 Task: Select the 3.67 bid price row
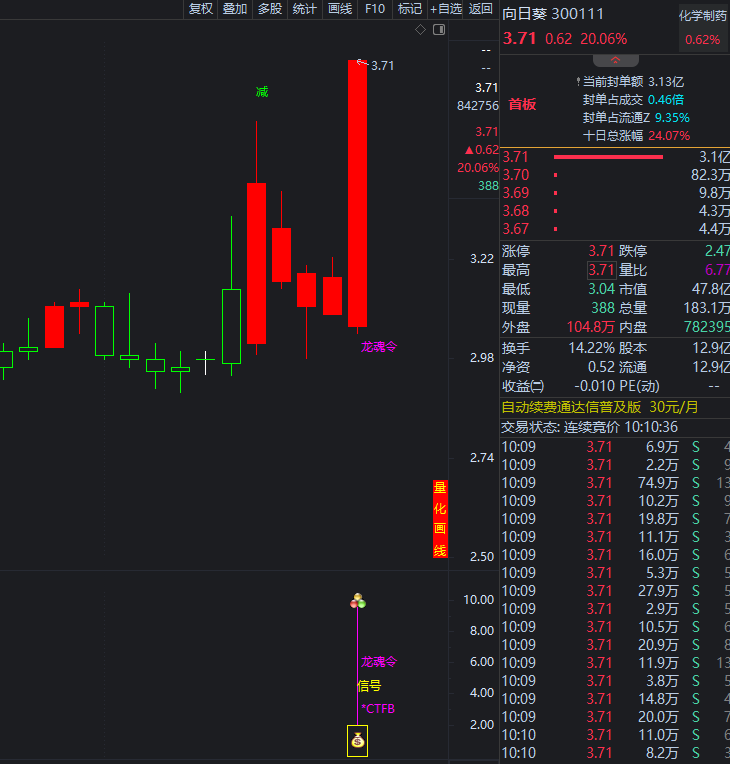[615, 229]
